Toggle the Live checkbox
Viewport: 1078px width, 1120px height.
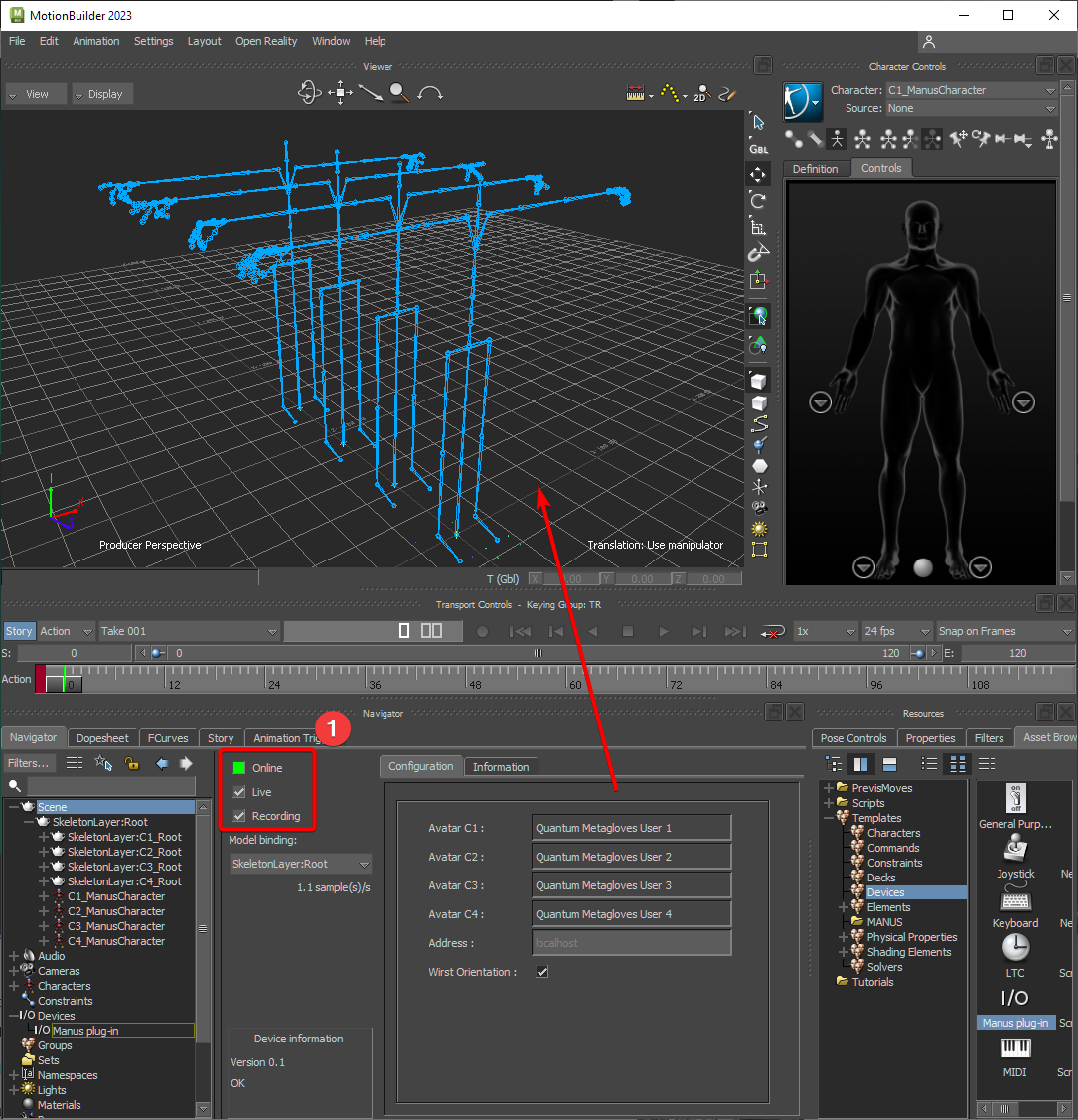pyautogui.click(x=239, y=792)
